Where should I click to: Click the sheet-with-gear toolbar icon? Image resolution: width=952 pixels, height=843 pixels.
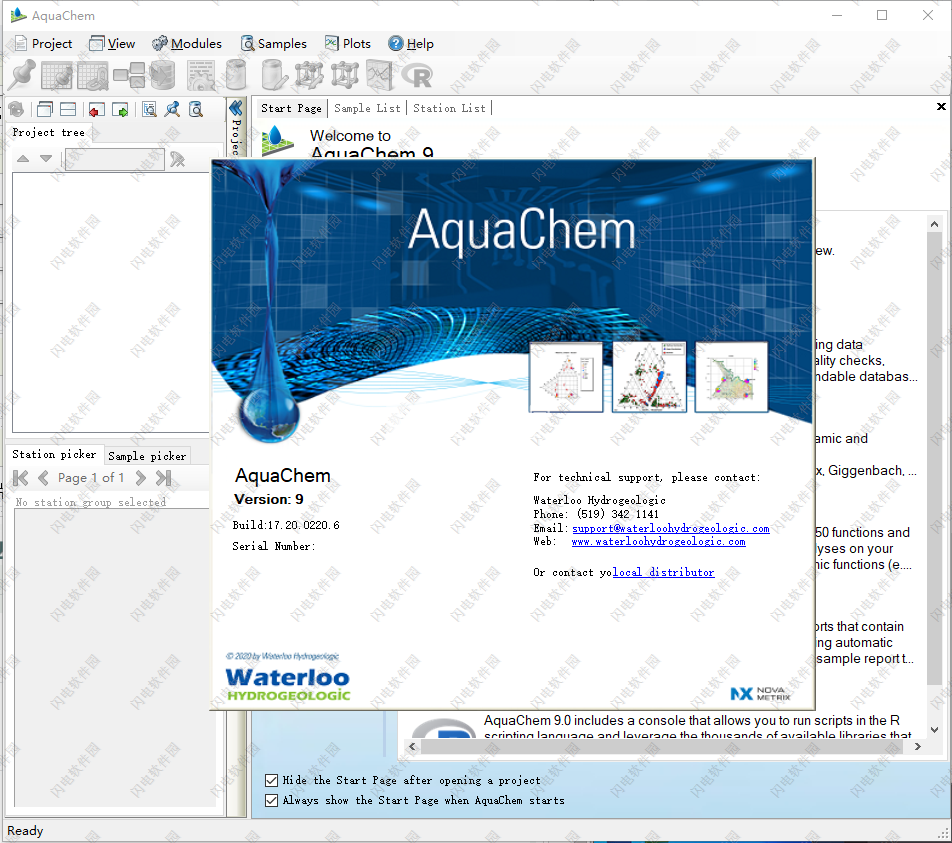click(x=200, y=75)
